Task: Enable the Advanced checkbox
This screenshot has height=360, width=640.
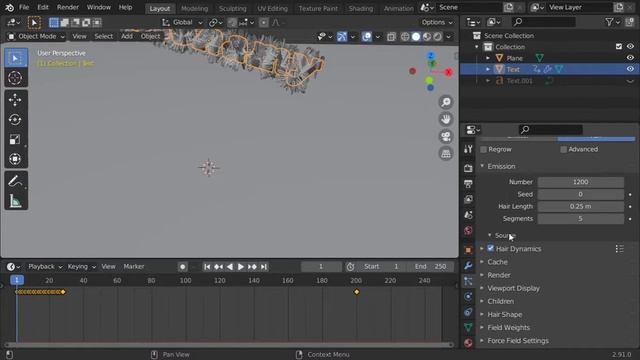Action: click(x=564, y=149)
